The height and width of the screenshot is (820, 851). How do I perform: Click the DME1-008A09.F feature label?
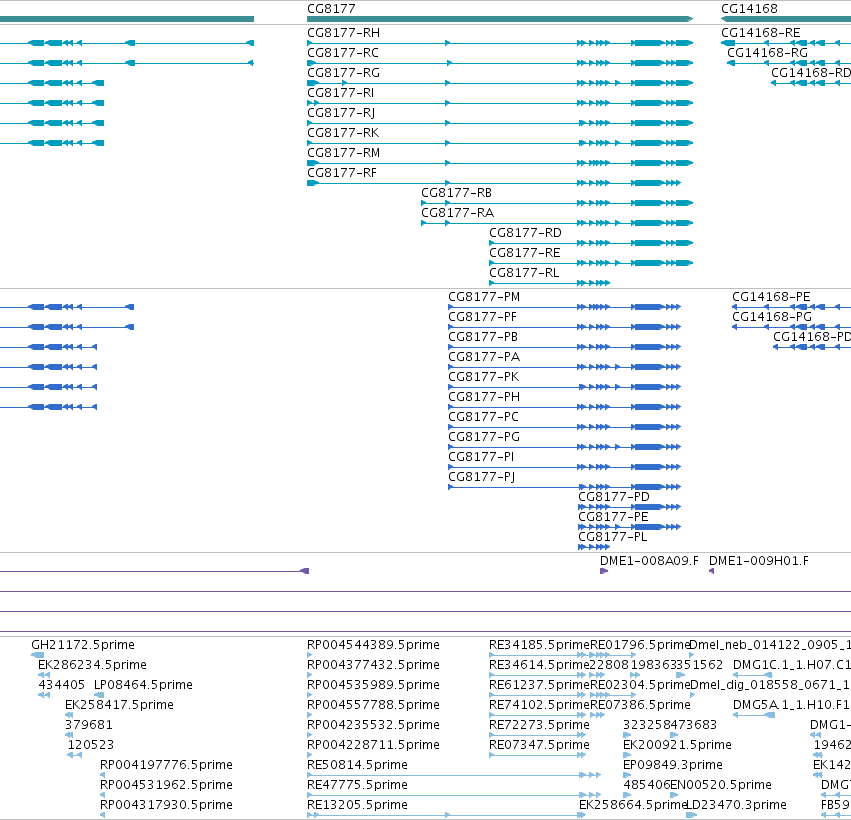click(650, 562)
